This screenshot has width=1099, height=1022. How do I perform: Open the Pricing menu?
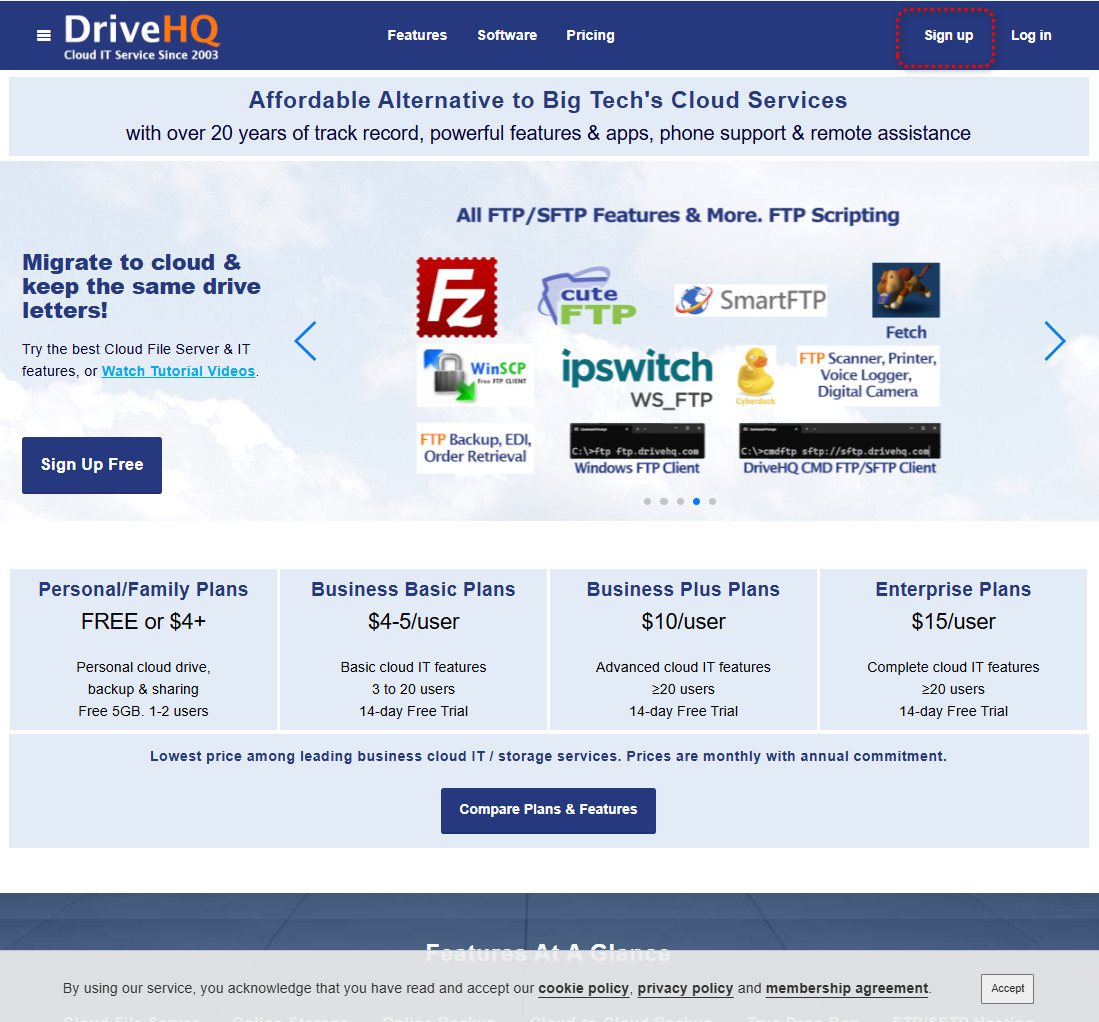[x=590, y=35]
